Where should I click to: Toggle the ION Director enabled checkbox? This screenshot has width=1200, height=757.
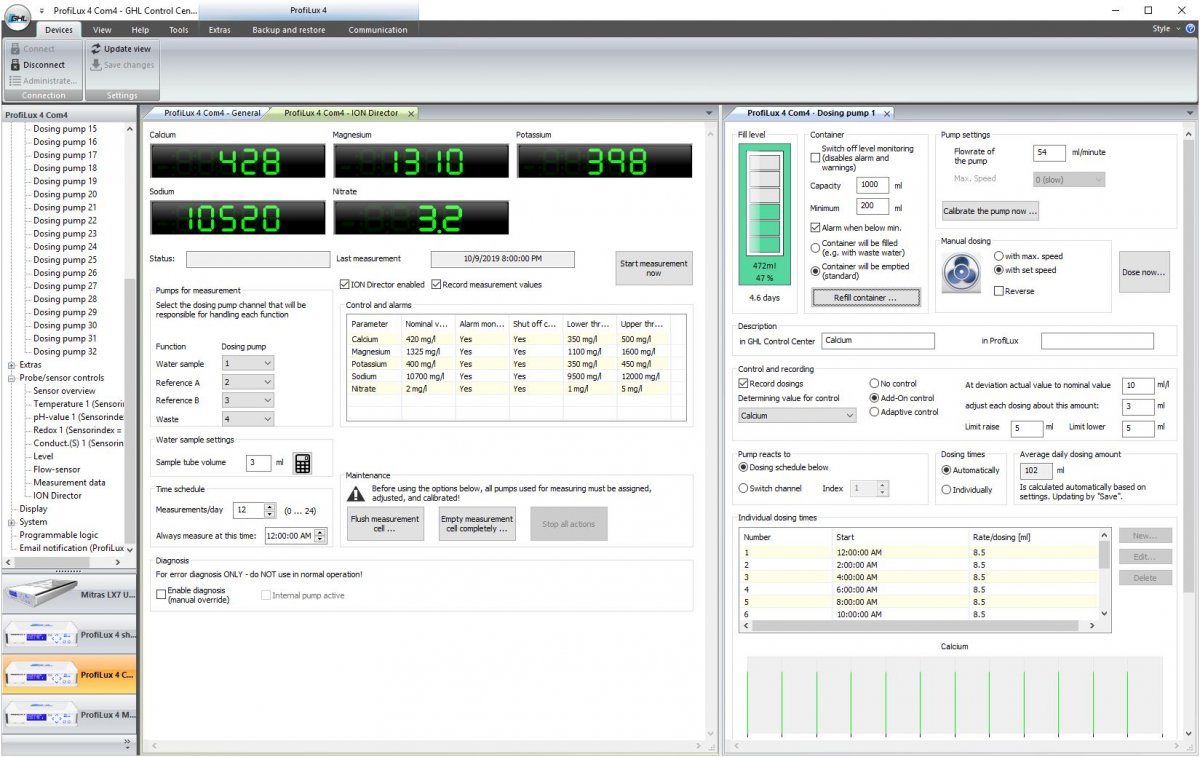[x=345, y=285]
